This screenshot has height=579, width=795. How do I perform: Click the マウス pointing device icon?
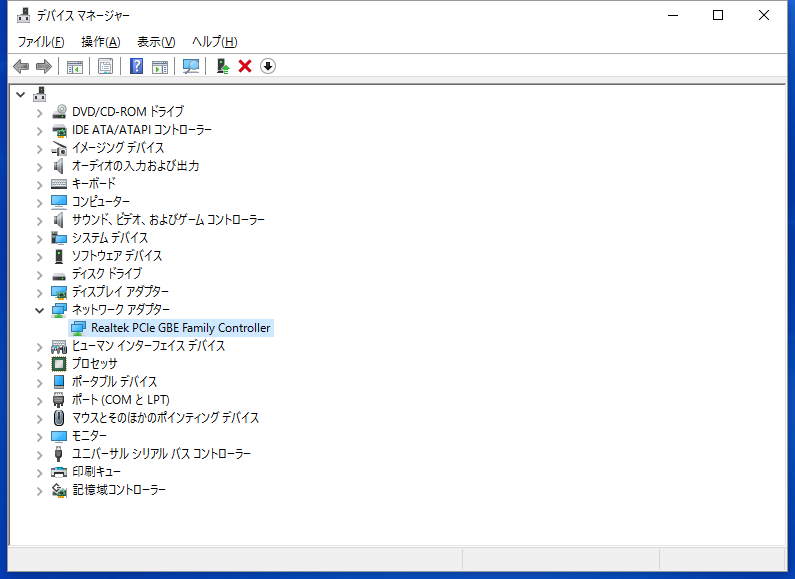tap(59, 418)
